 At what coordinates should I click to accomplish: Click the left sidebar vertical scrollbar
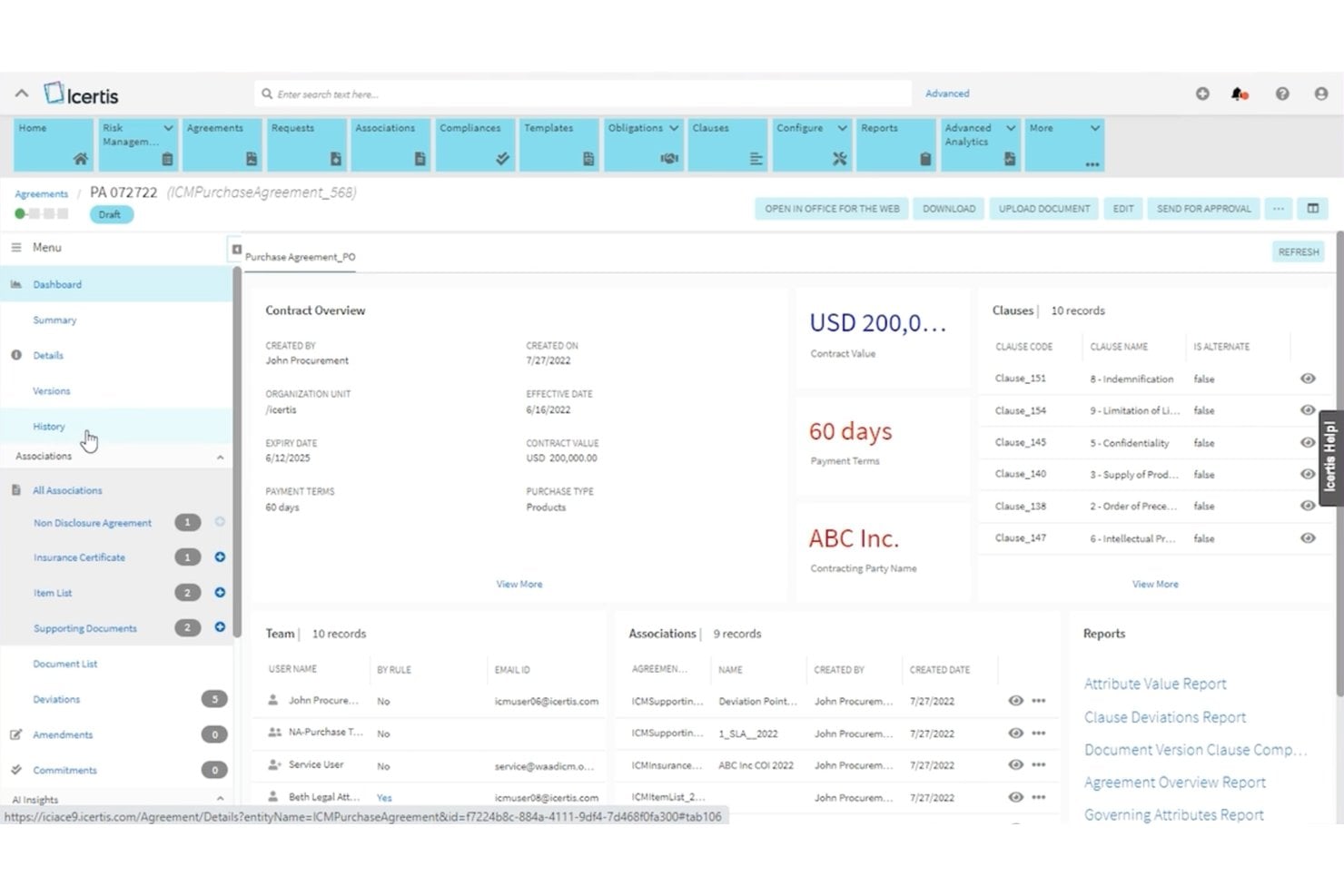click(237, 451)
